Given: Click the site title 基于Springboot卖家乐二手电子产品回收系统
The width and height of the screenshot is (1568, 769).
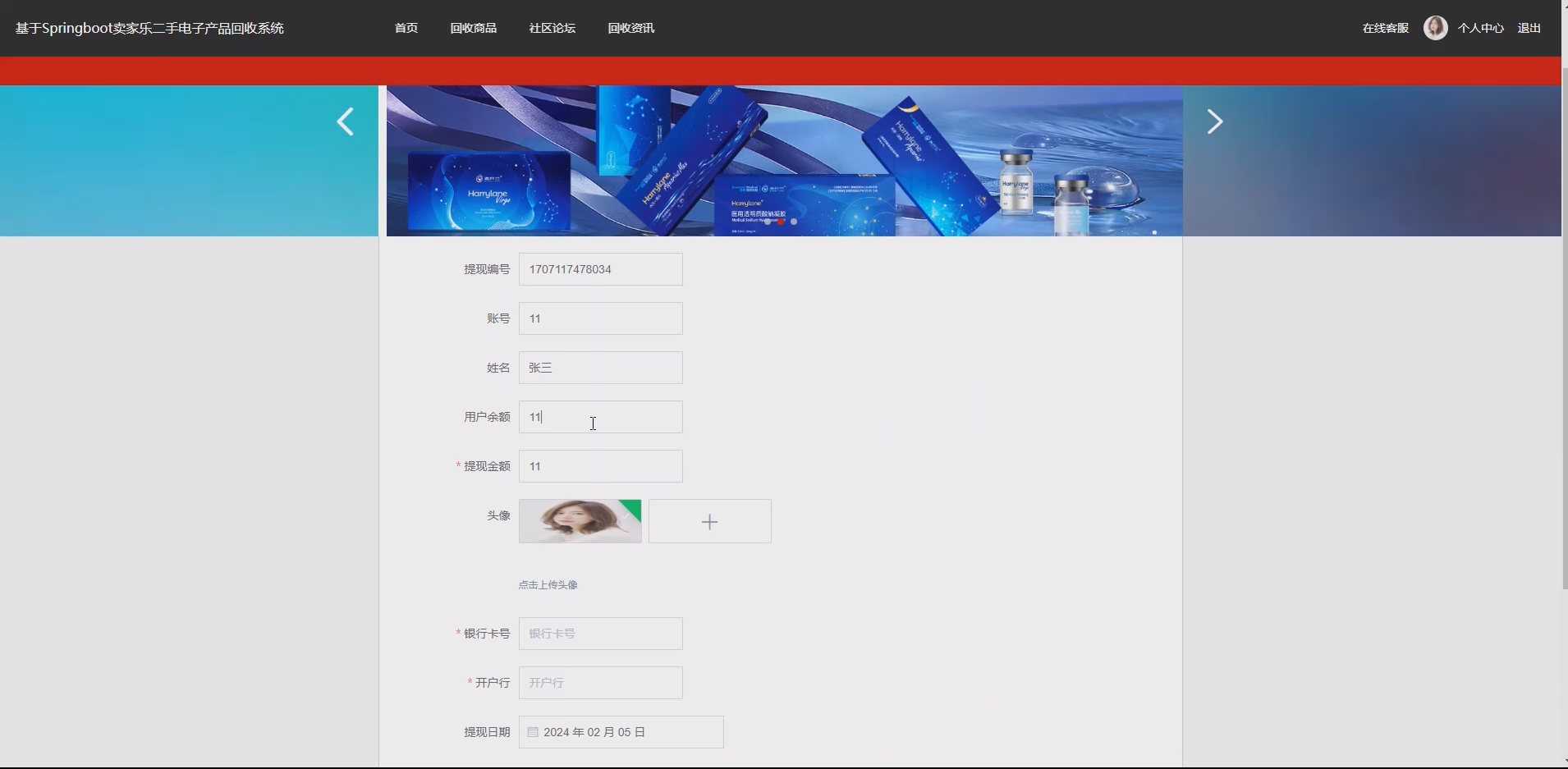Looking at the screenshot, I should (x=149, y=27).
